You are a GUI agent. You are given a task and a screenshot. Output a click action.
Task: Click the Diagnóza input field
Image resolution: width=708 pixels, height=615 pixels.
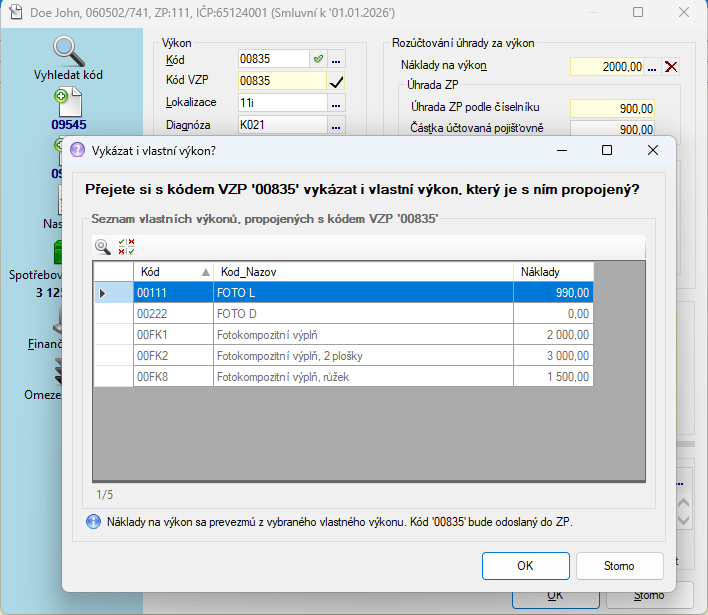[x=282, y=125]
